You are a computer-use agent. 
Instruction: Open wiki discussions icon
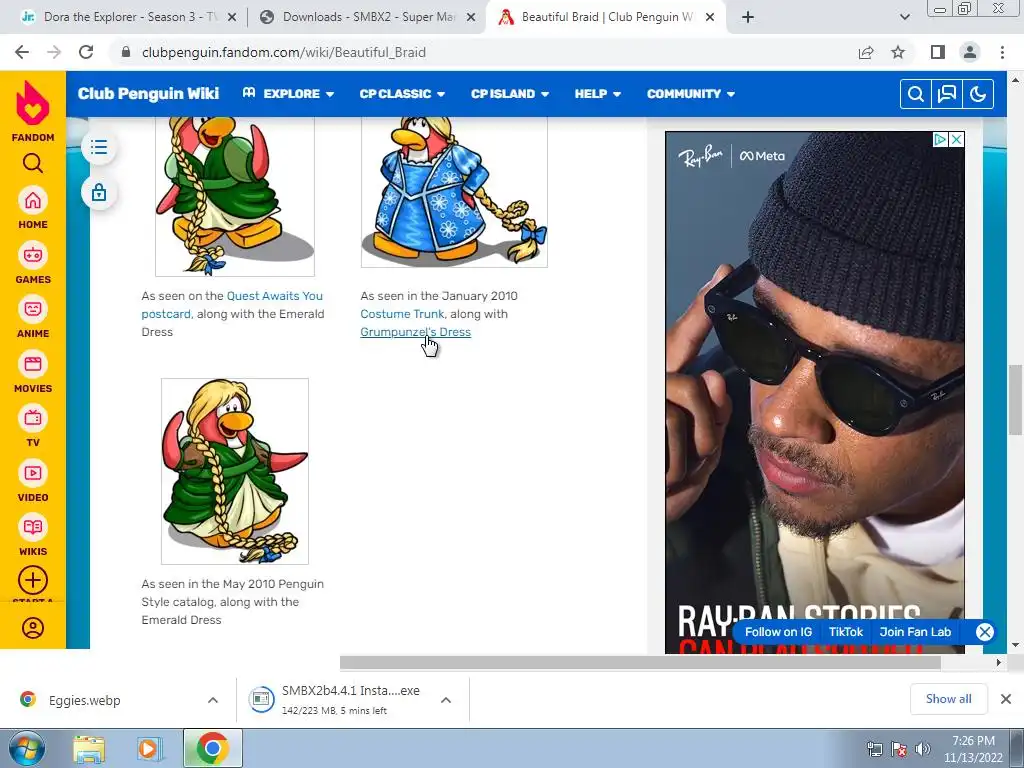pos(947,94)
